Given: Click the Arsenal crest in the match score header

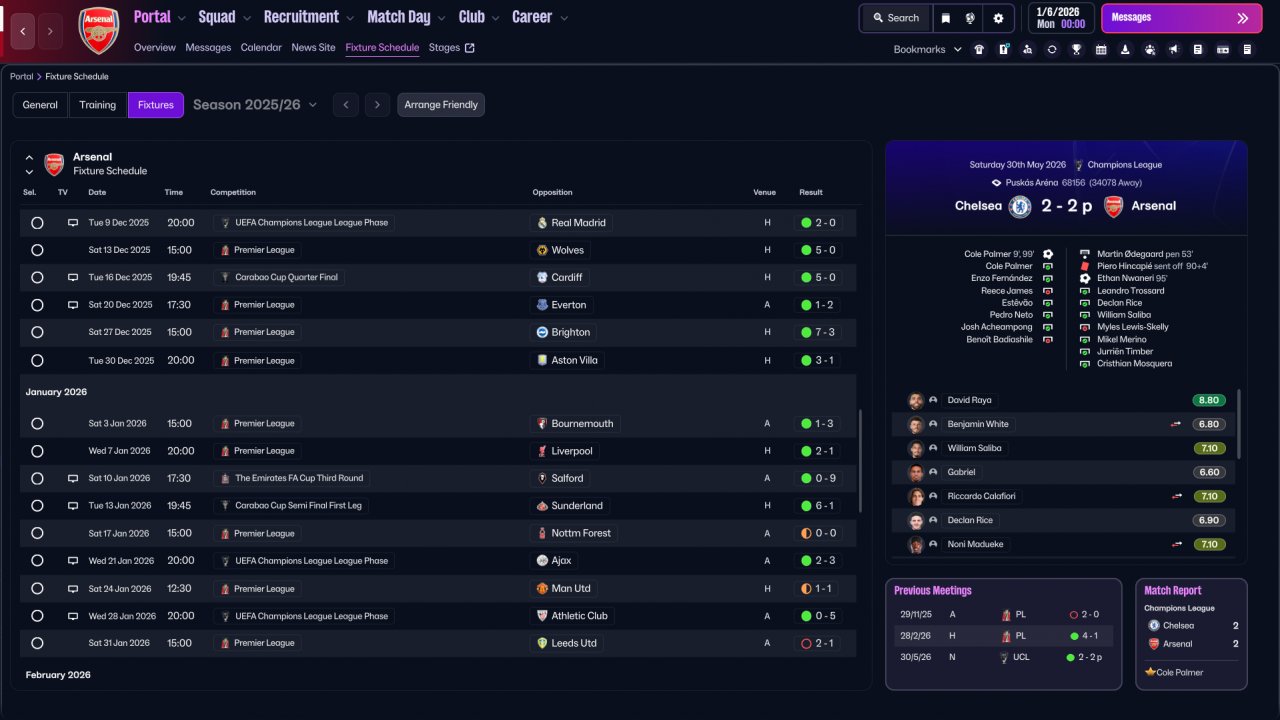Looking at the screenshot, I should click(x=1113, y=206).
